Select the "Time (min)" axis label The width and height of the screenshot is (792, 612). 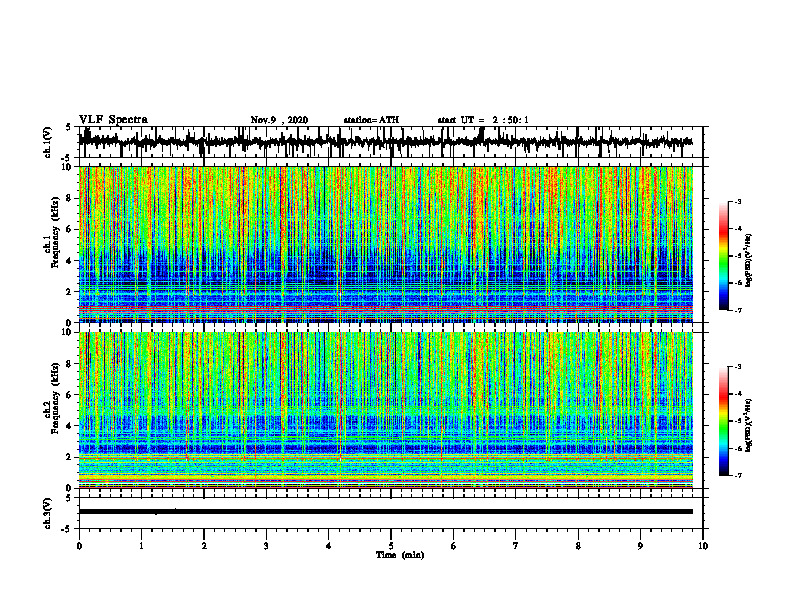click(400, 555)
